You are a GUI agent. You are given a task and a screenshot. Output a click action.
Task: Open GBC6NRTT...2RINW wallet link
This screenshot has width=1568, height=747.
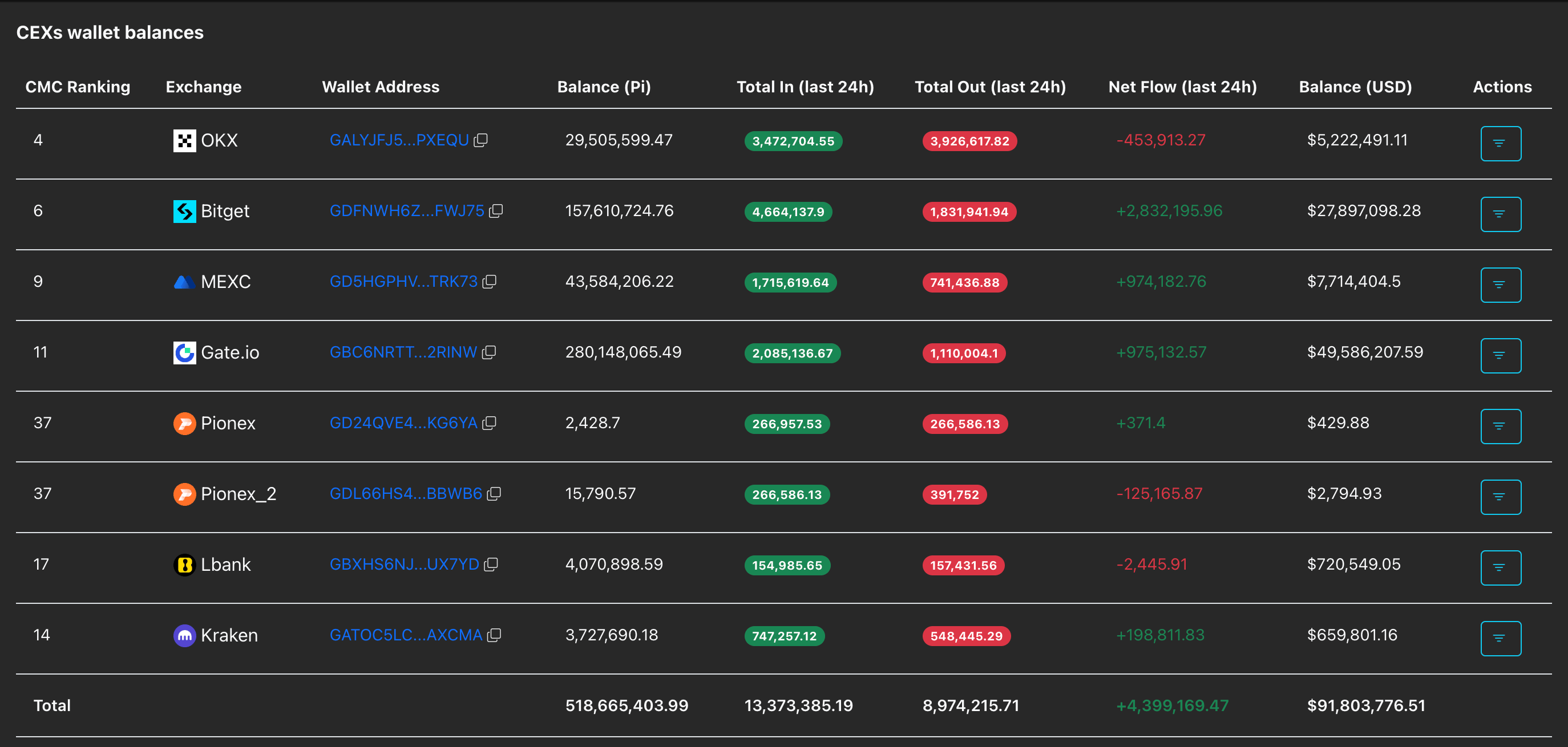pyautogui.click(x=403, y=352)
